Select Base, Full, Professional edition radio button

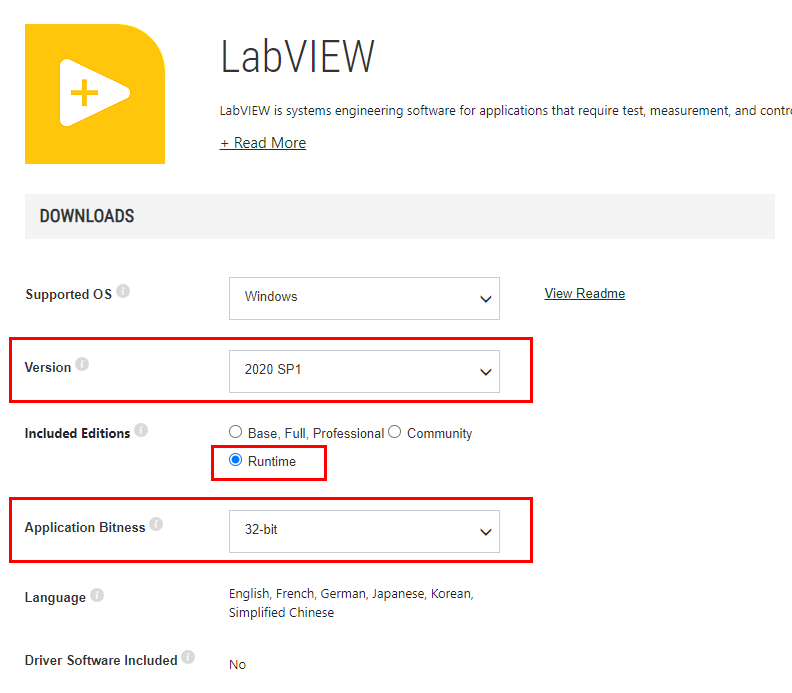tap(235, 432)
